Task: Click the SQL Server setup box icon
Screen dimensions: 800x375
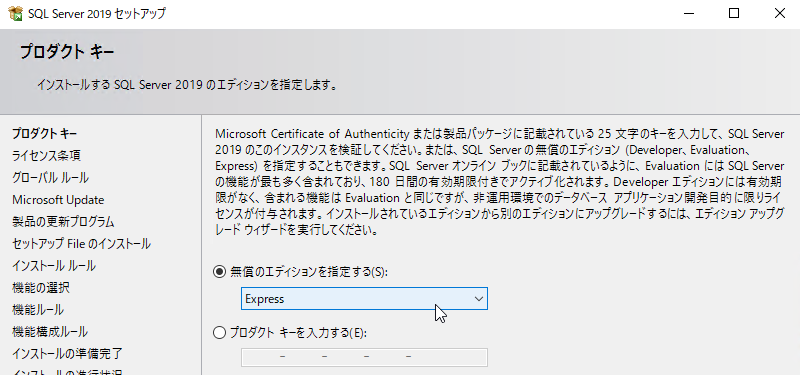Action: [x=16, y=13]
